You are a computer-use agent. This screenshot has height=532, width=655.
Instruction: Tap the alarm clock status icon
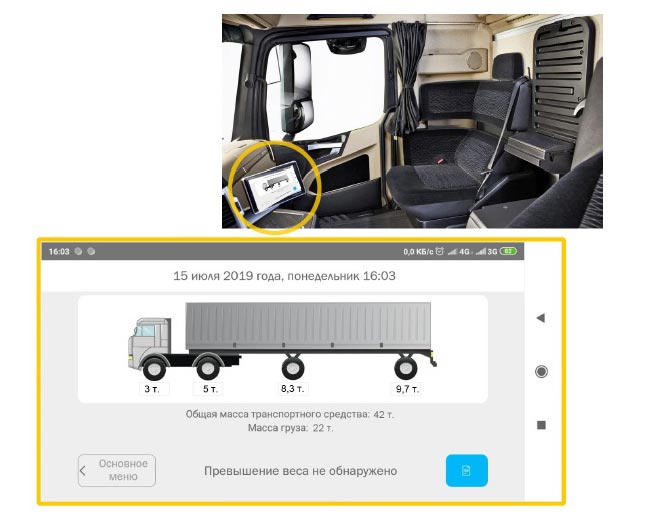[439, 251]
